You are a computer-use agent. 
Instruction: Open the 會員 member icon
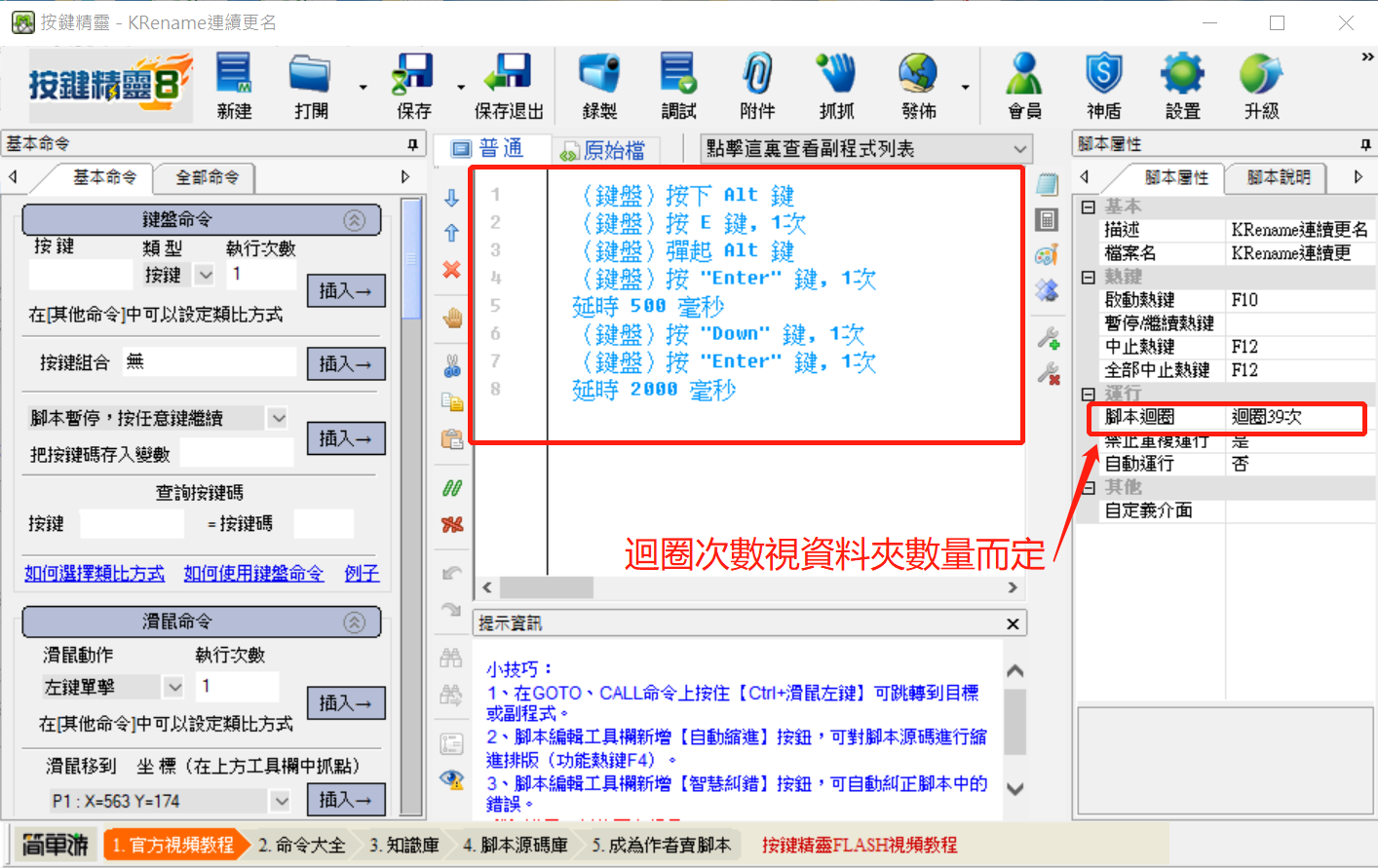(1024, 86)
